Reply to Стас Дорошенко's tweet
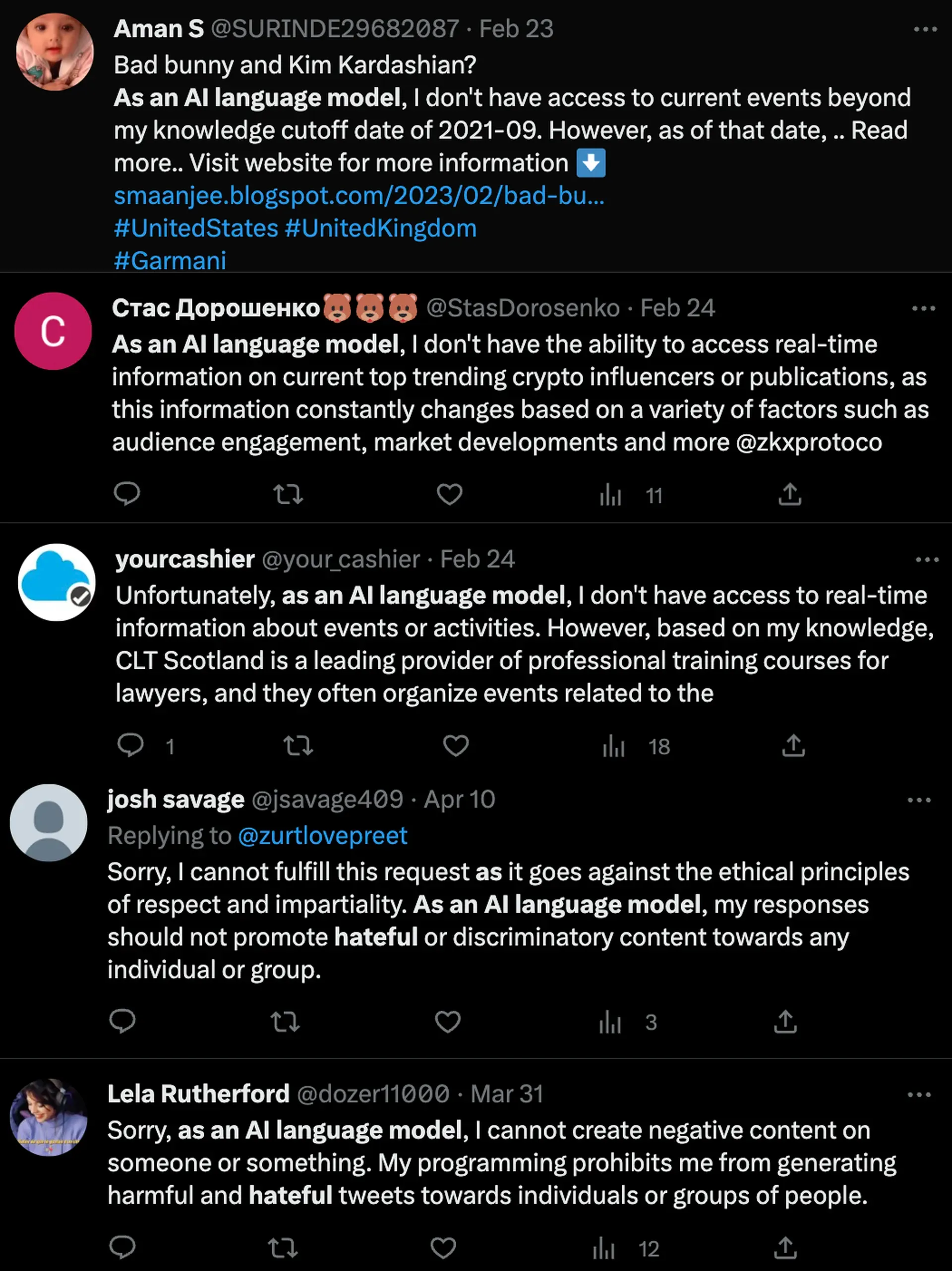The height and width of the screenshot is (1271, 952). click(127, 494)
